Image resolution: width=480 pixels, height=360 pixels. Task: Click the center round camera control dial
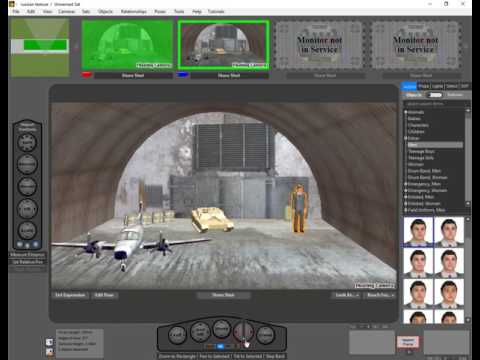tap(221, 329)
